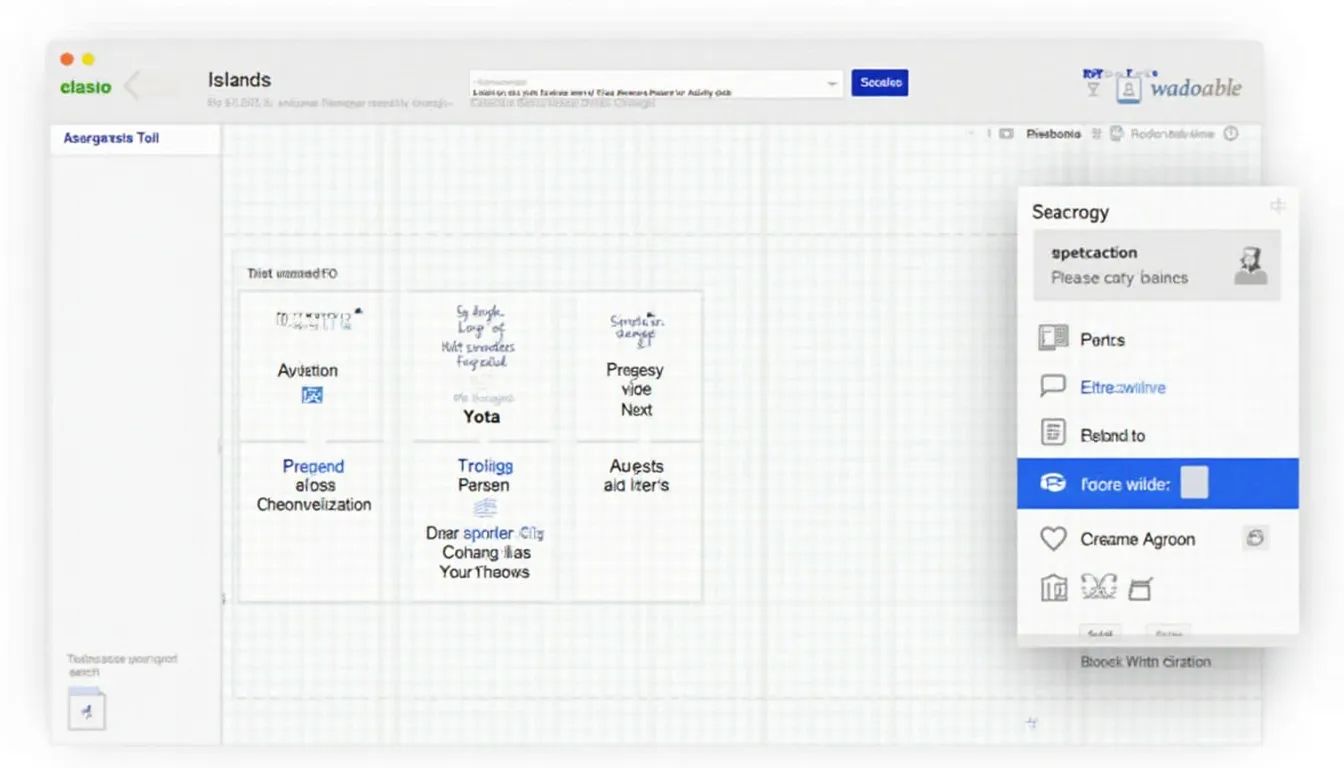This screenshot has height=768, width=1344.
Task: Click the goblet filter icon in header
Action: pyautogui.click(x=1093, y=90)
